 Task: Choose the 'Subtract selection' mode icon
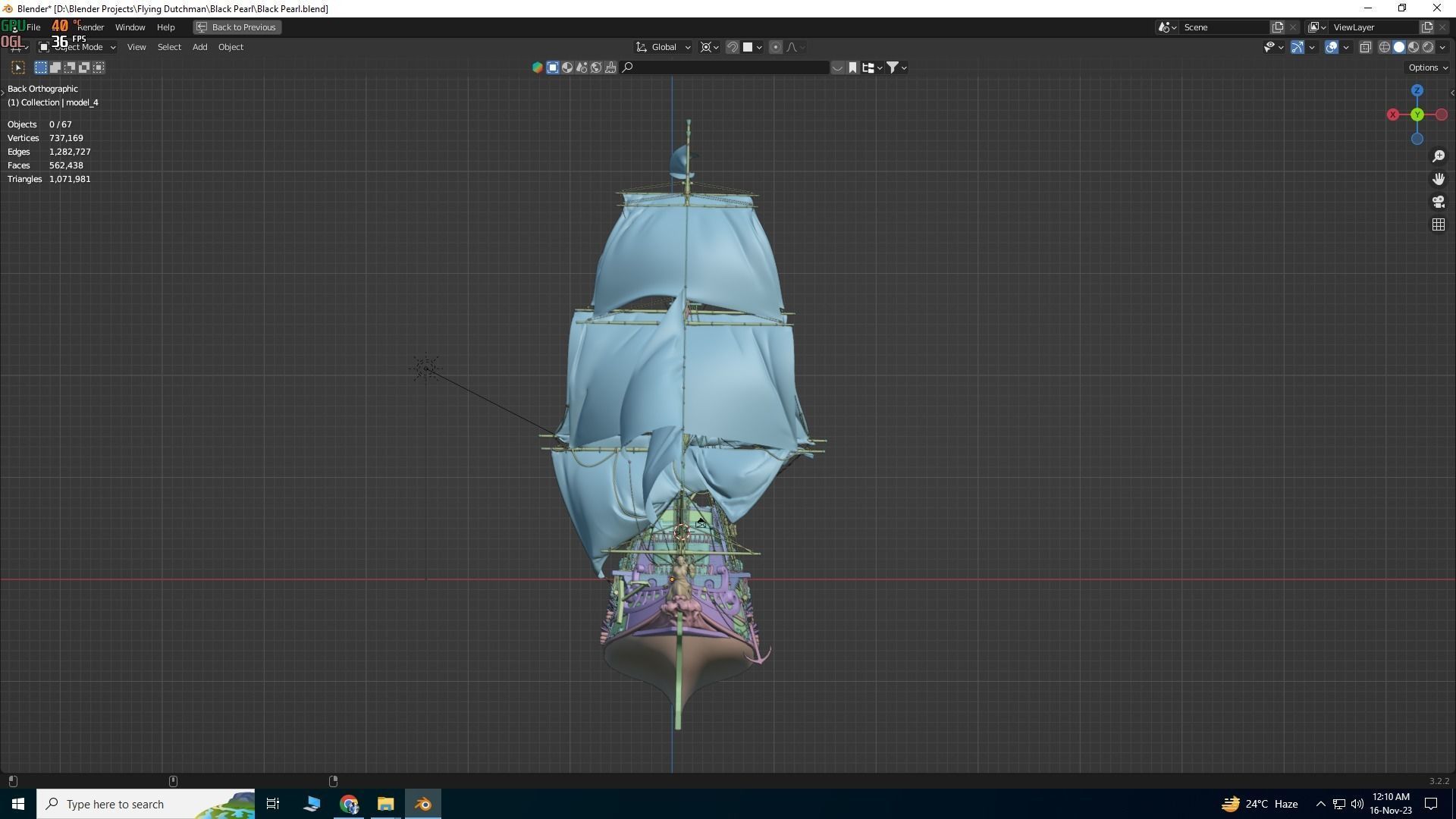(70, 67)
